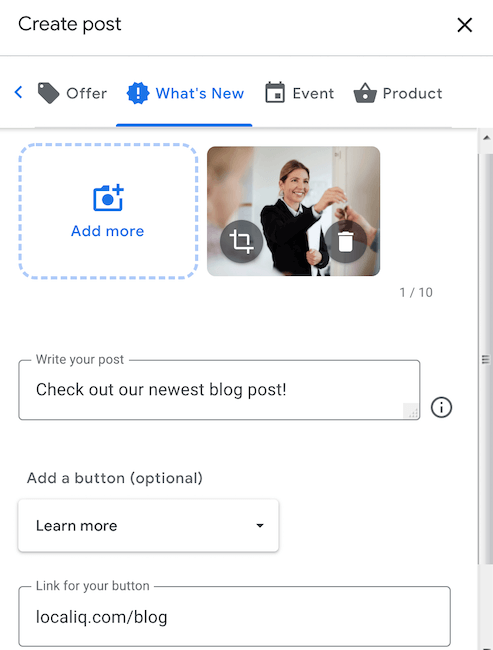
Task: Click the camera plus icon
Action: coord(108,198)
